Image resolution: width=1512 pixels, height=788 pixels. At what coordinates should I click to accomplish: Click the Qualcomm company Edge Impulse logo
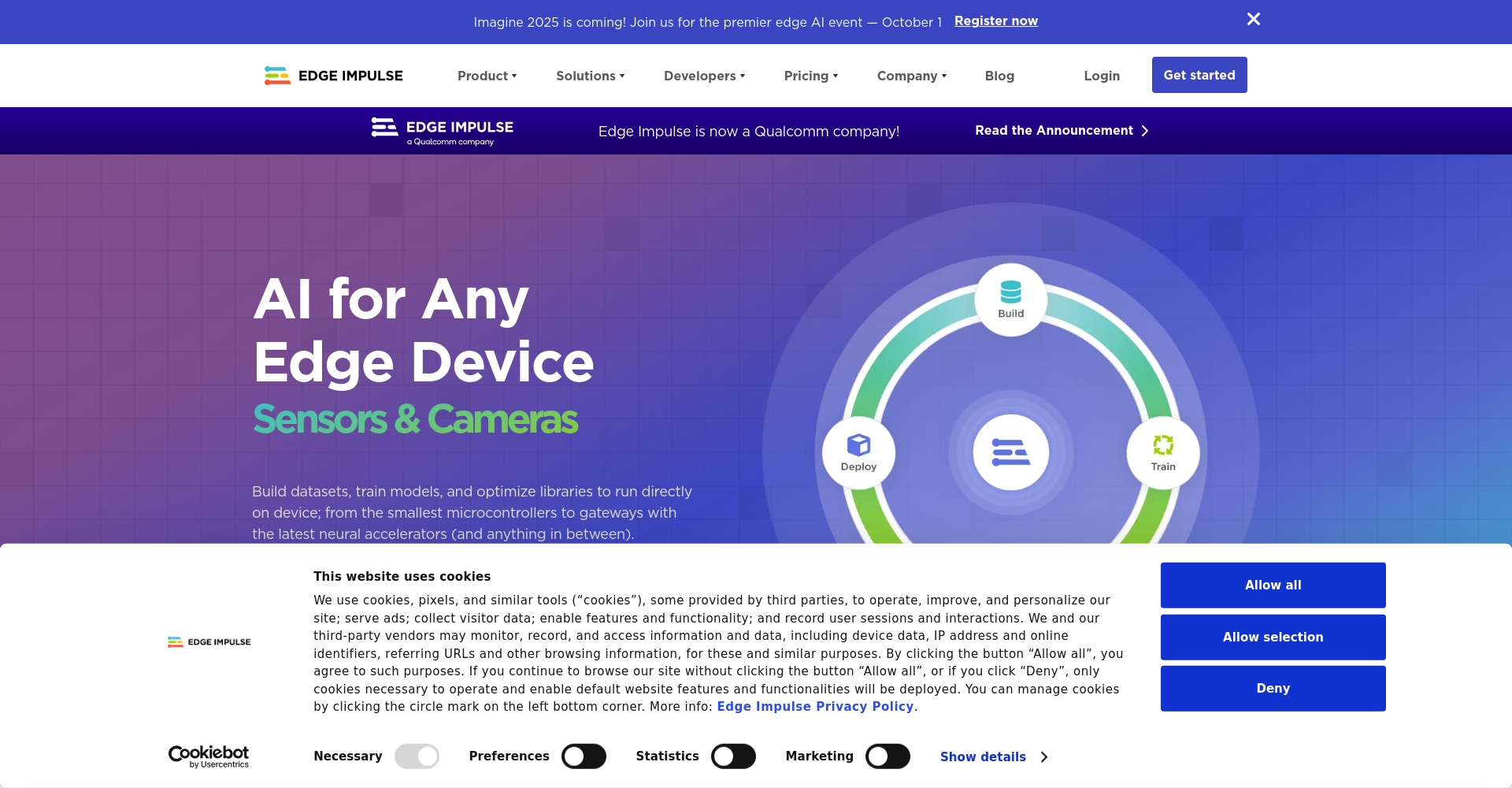[x=443, y=131]
